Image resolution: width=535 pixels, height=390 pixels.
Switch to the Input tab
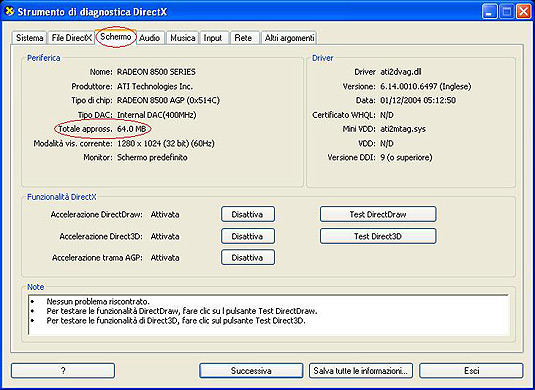[x=213, y=38]
